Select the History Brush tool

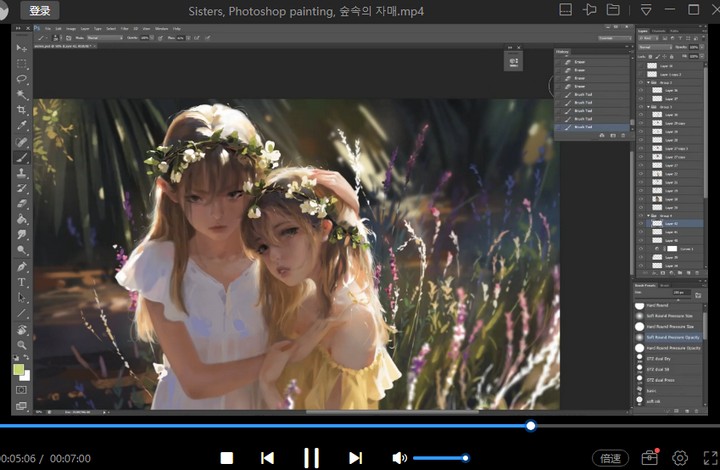pyautogui.click(x=21, y=188)
